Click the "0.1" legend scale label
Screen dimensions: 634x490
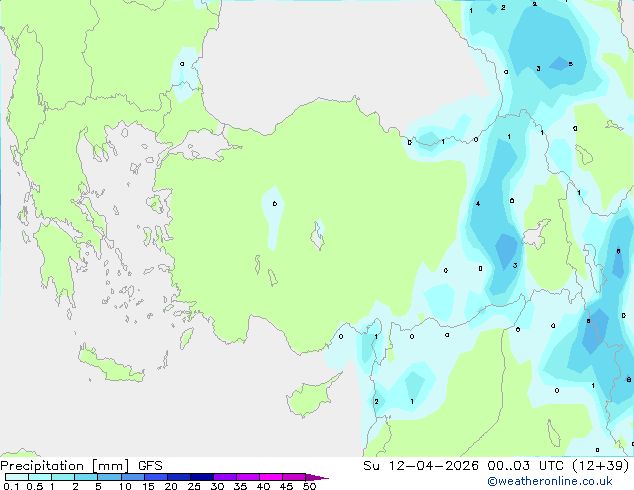[11, 486]
